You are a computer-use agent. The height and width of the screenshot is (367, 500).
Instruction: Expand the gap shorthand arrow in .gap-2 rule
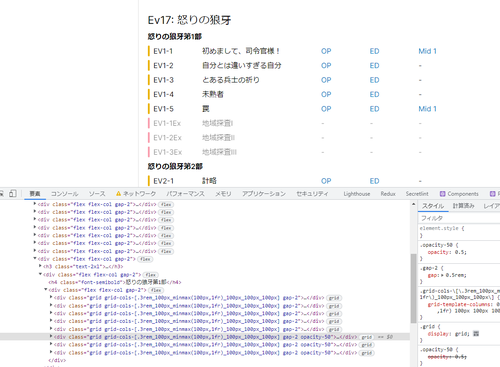(x=443, y=275)
